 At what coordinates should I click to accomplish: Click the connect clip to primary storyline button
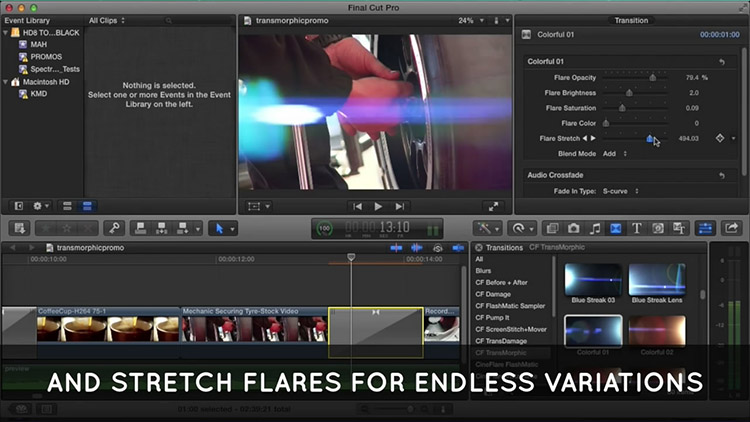click(x=141, y=228)
